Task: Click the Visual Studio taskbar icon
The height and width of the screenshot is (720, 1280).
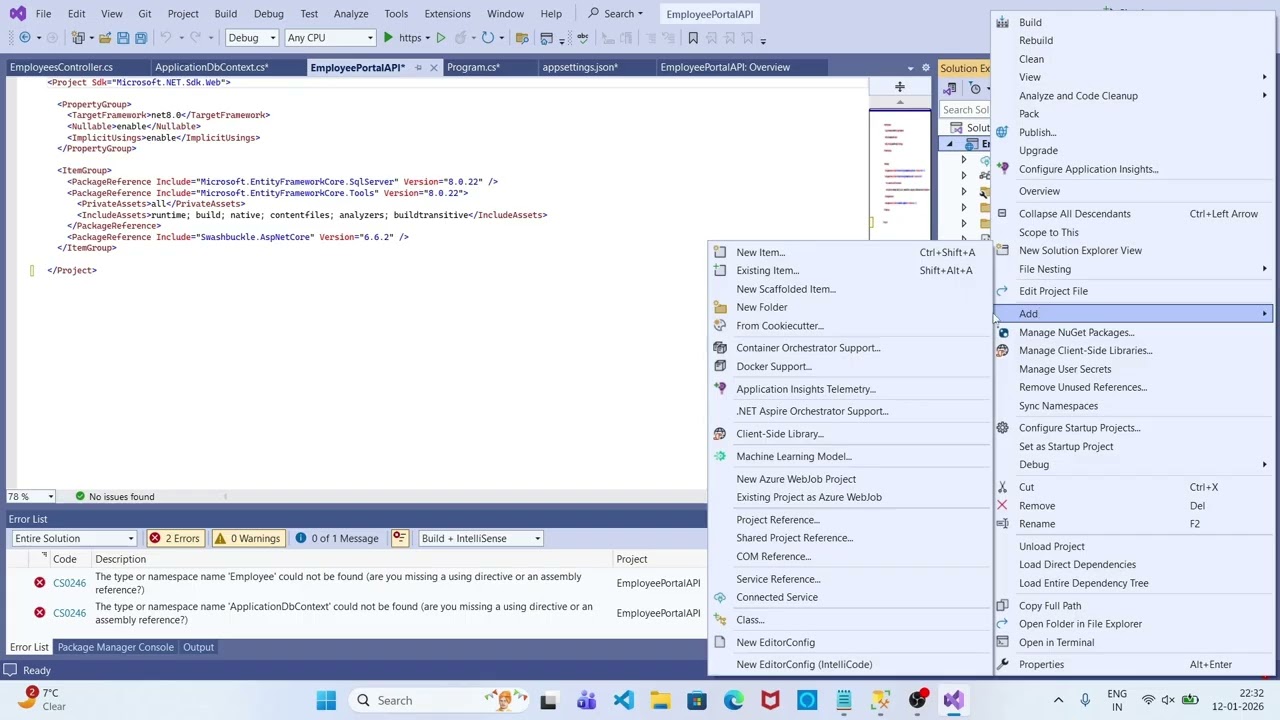Action: click(x=953, y=700)
